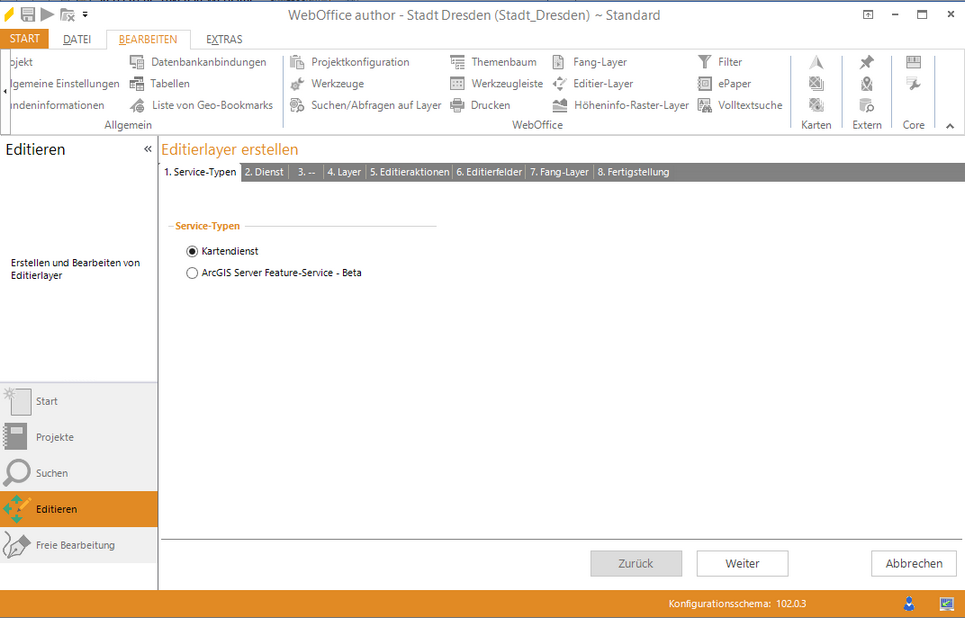Screen dimensions: 965x618
Task: Click the Erstellen und Bearbeiten von Editierlayer description
Action: [76, 269]
